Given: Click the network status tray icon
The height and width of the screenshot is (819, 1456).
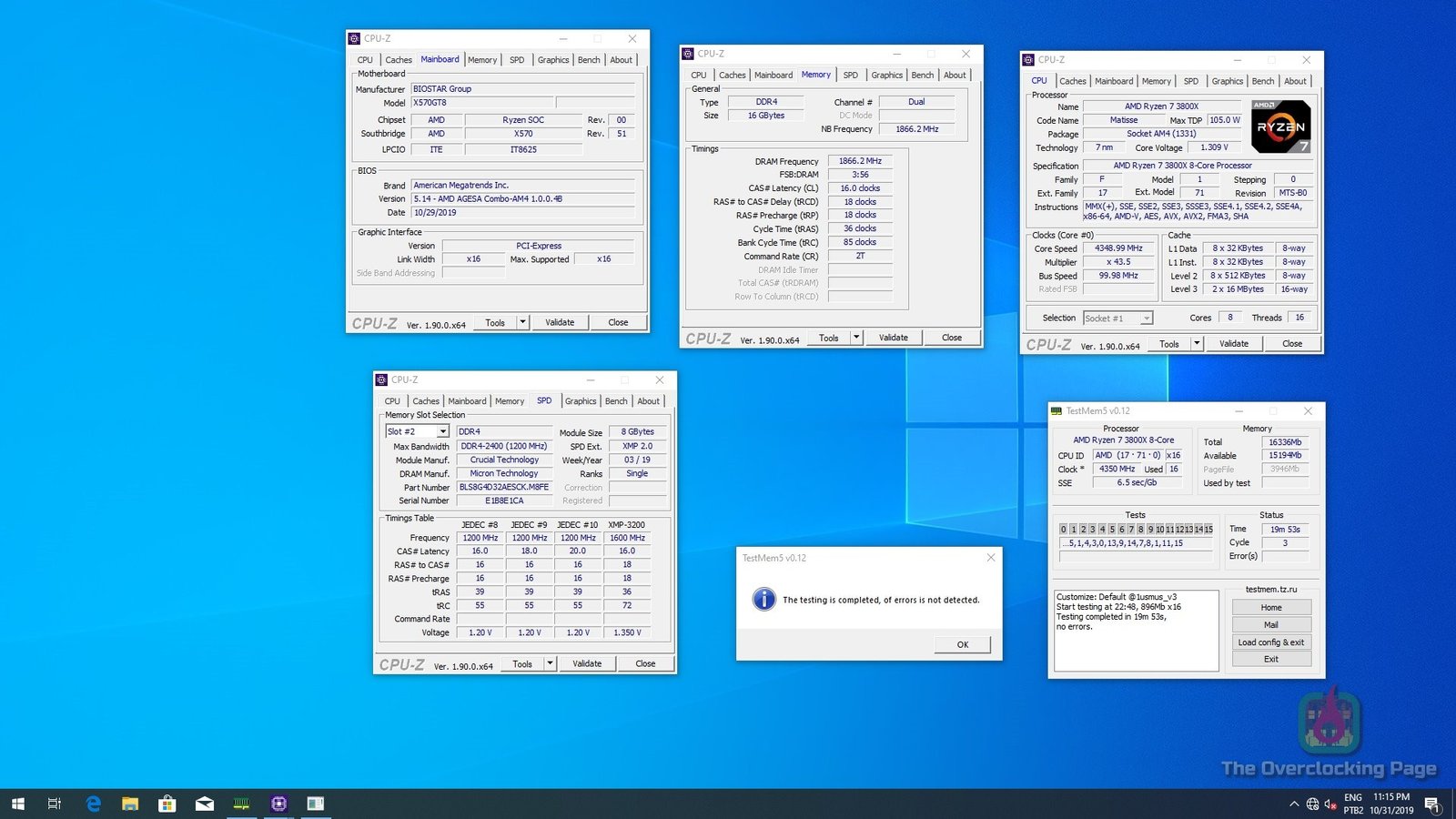Looking at the screenshot, I should click(1312, 804).
